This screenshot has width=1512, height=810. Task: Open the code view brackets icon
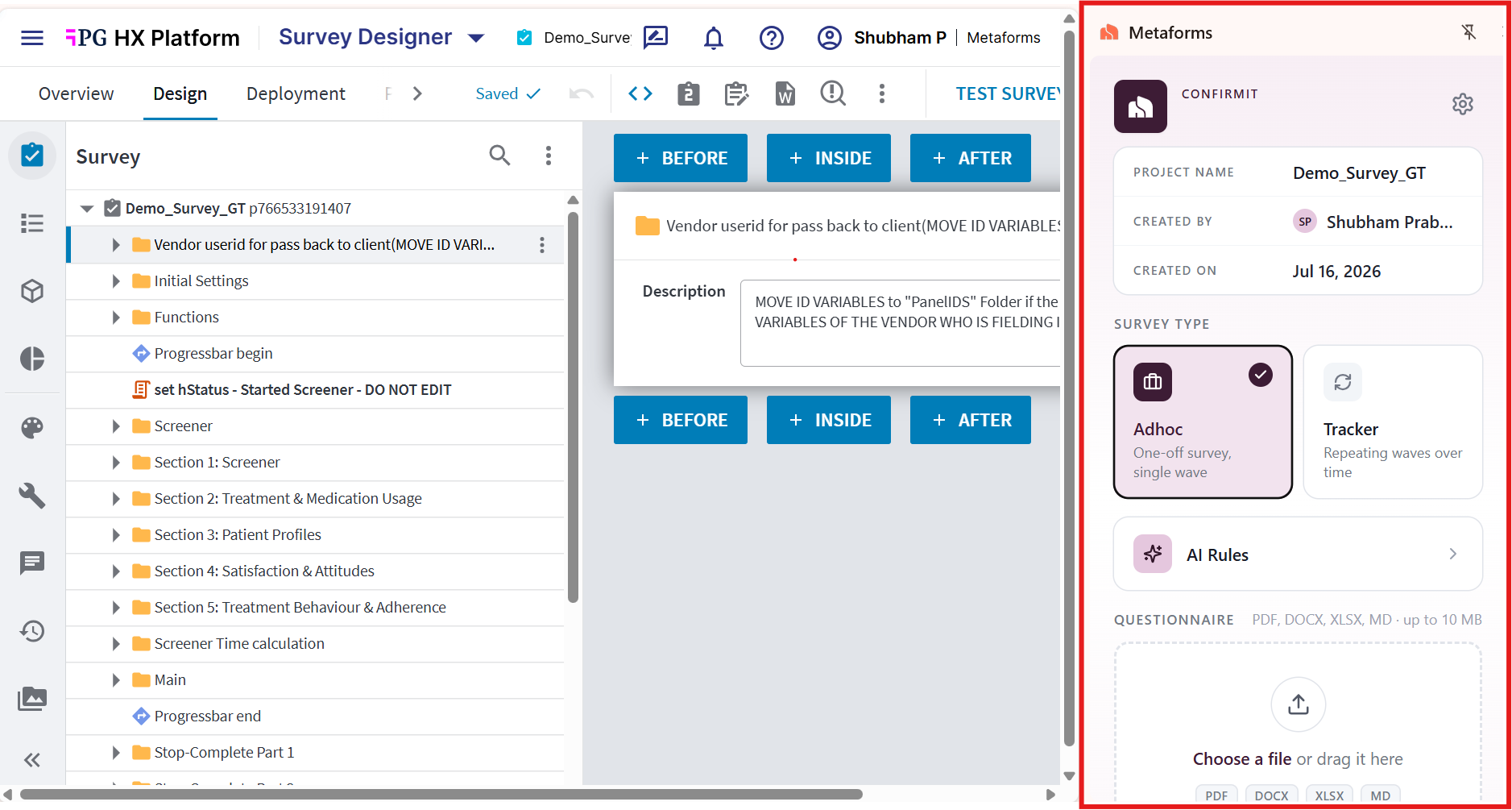[640, 94]
